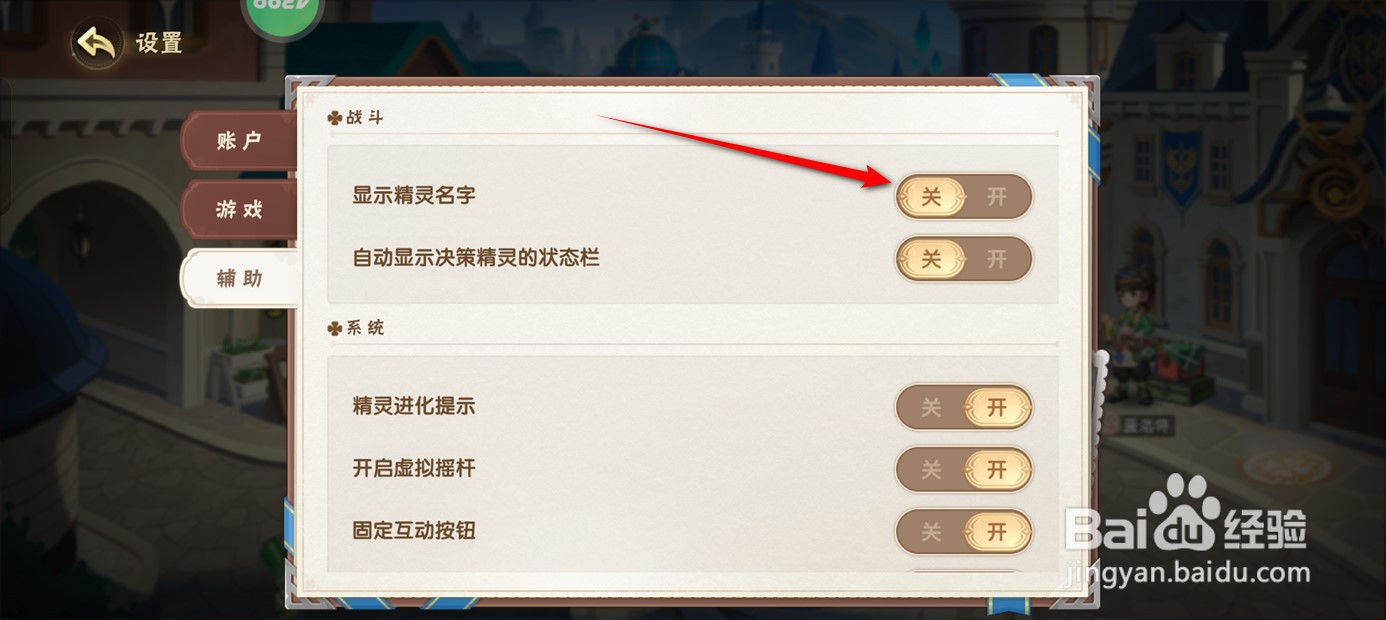
Task: Open the 账户 tab
Action: tap(239, 141)
